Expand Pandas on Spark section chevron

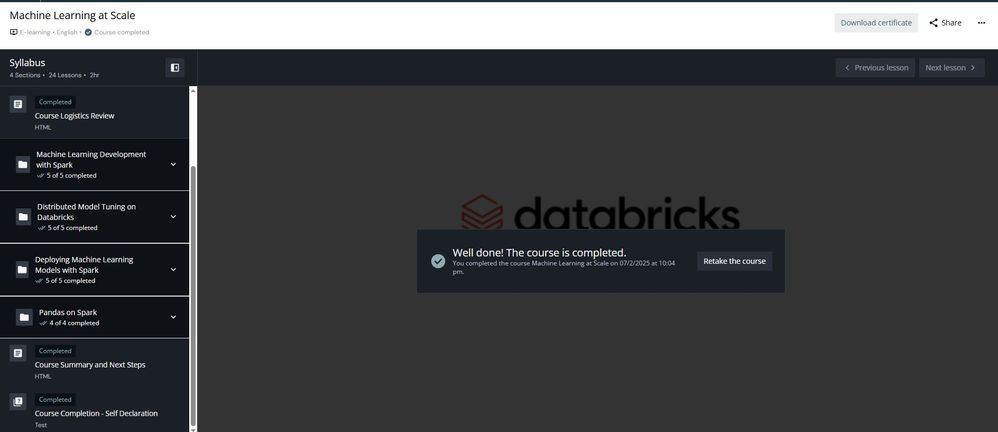(x=173, y=317)
